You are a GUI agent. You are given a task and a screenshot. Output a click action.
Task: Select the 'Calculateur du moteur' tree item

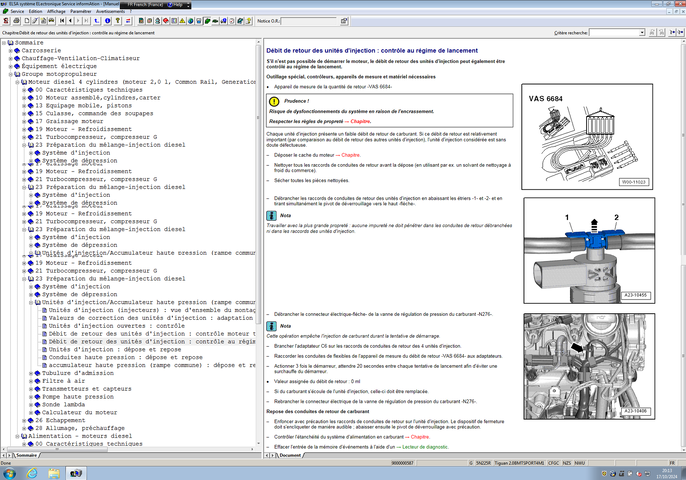79,413
